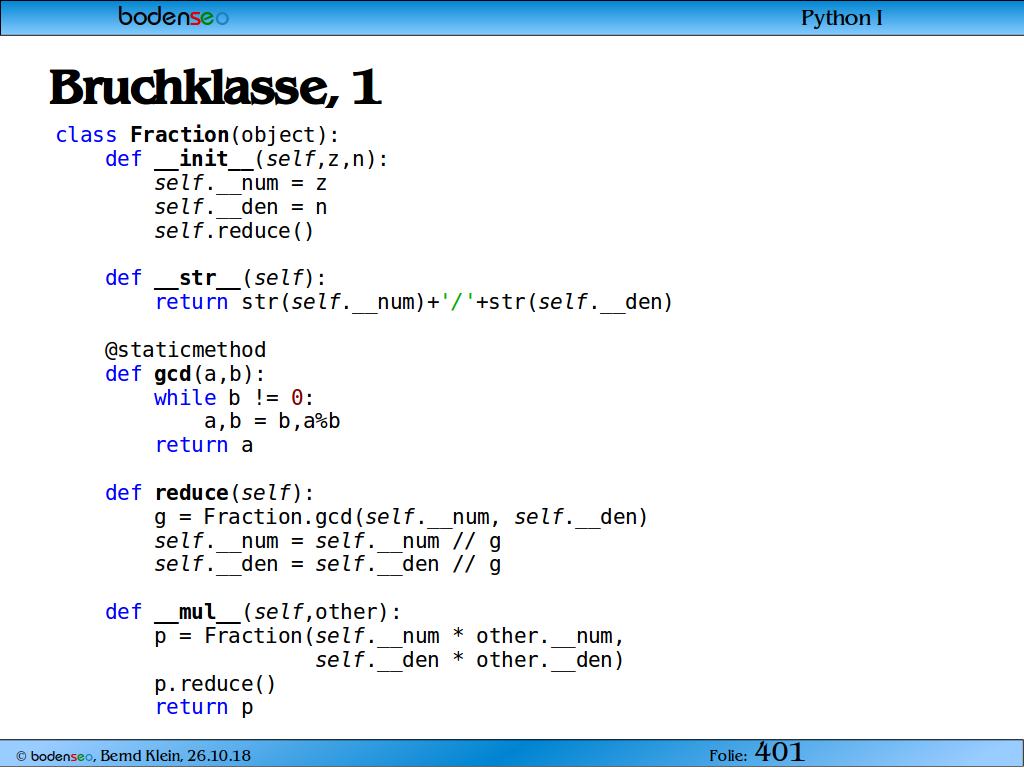Click footer copyright 'bodenseo, Bernd Klein, 26.10.18'
Screen dimensions: 1024x768
click(133, 756)
